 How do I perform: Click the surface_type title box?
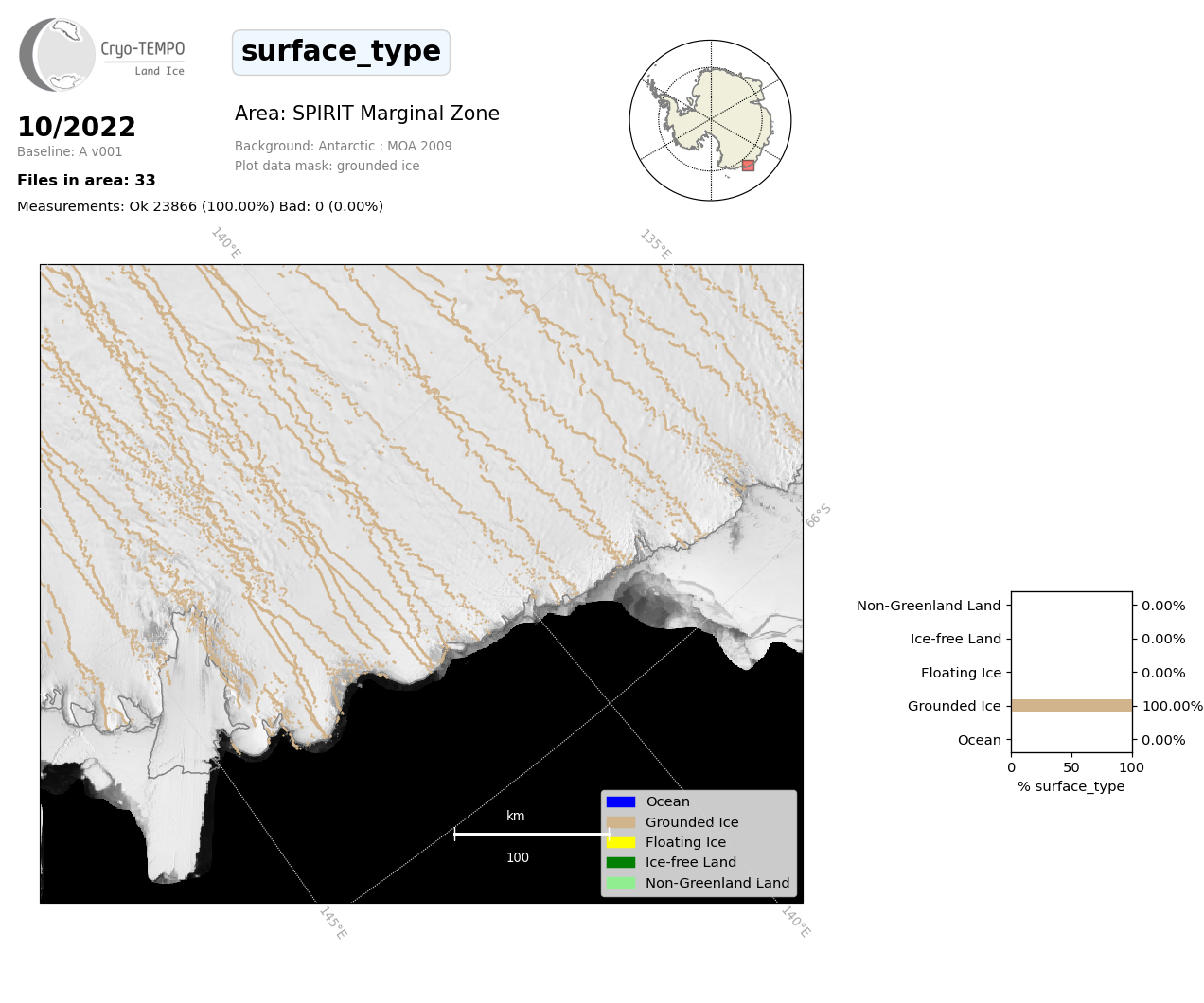pyautogui.click(x=341, y=52)
